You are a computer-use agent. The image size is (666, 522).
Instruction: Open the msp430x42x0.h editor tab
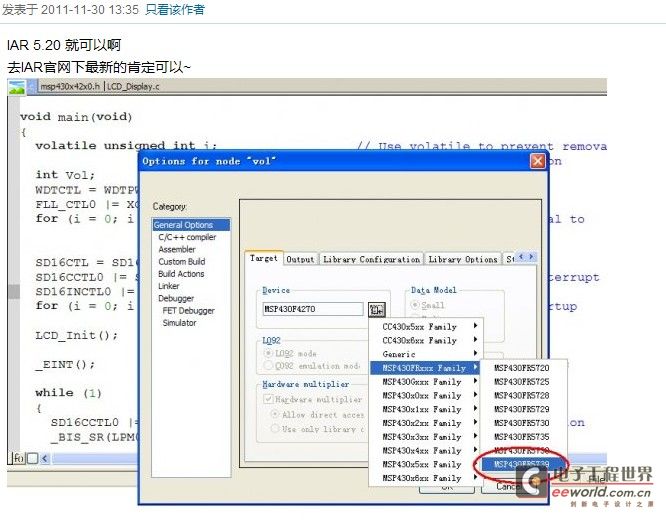(x=70, y=86)
